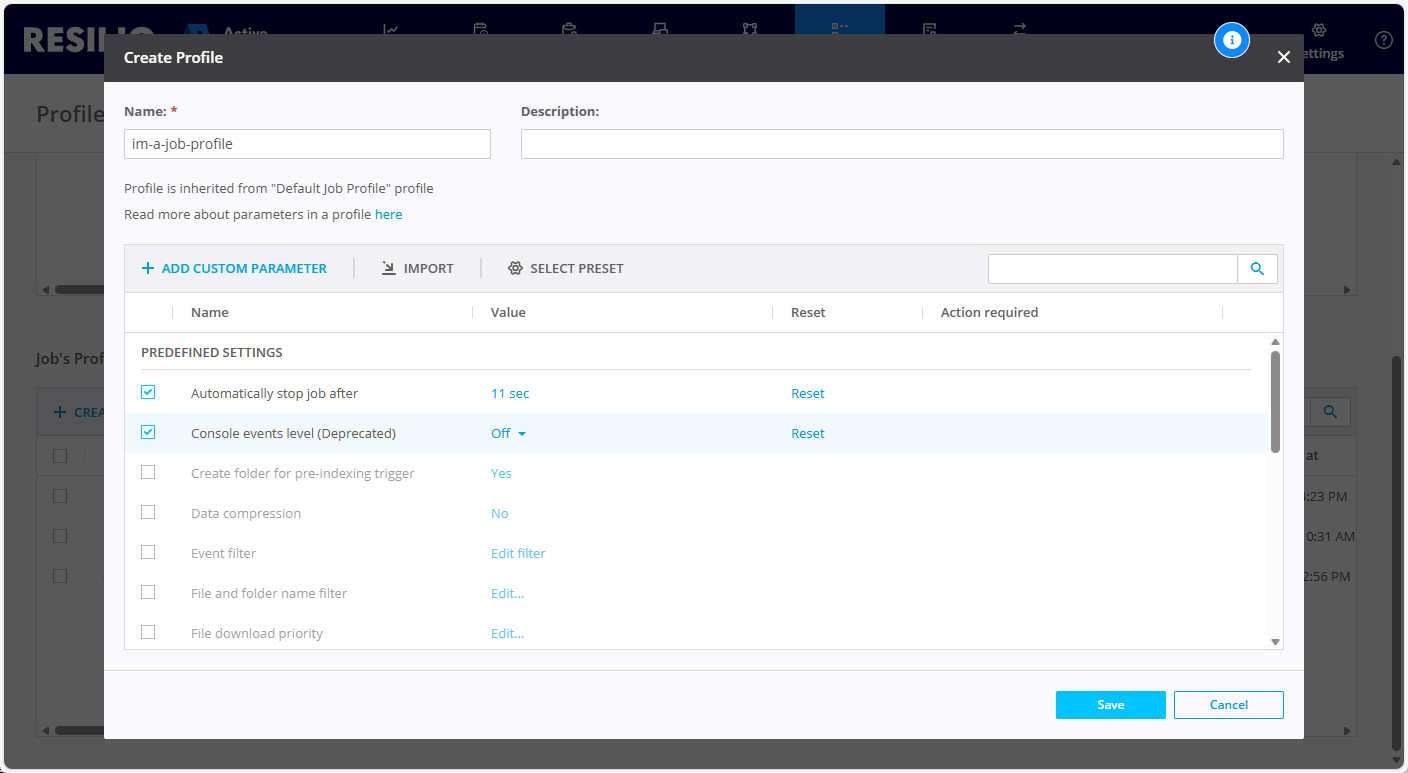
Task: Save the new profile
Action: 1110,704
